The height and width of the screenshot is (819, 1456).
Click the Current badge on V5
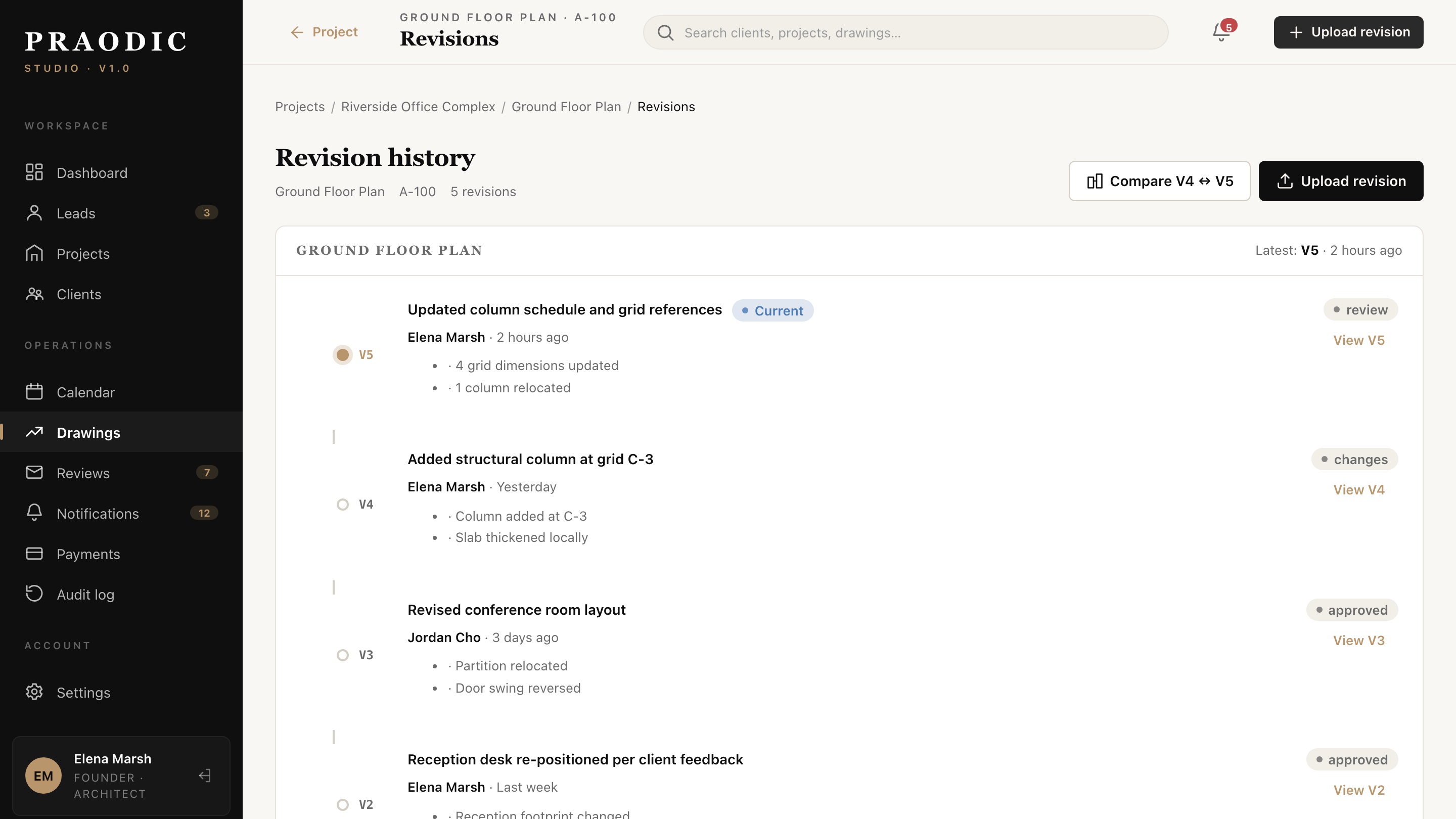772,310
